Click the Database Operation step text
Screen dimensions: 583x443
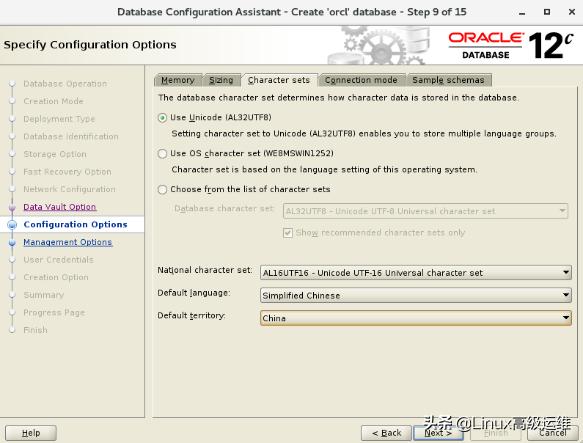coord(65,84)
